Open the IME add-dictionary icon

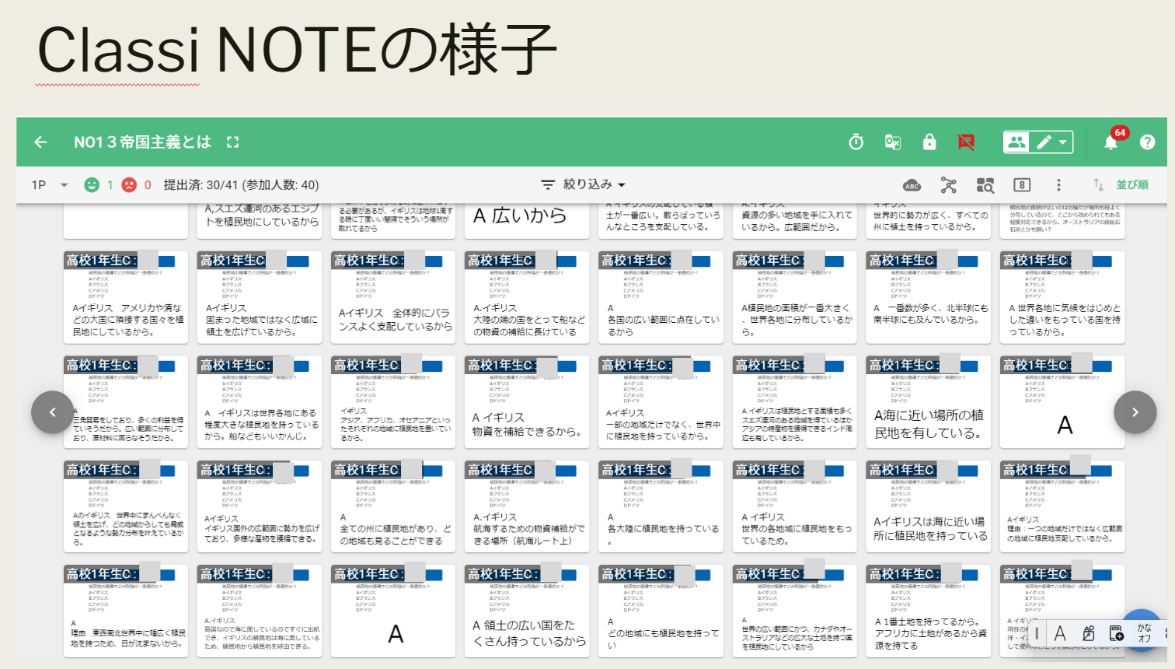click(x=1116, y=633)
